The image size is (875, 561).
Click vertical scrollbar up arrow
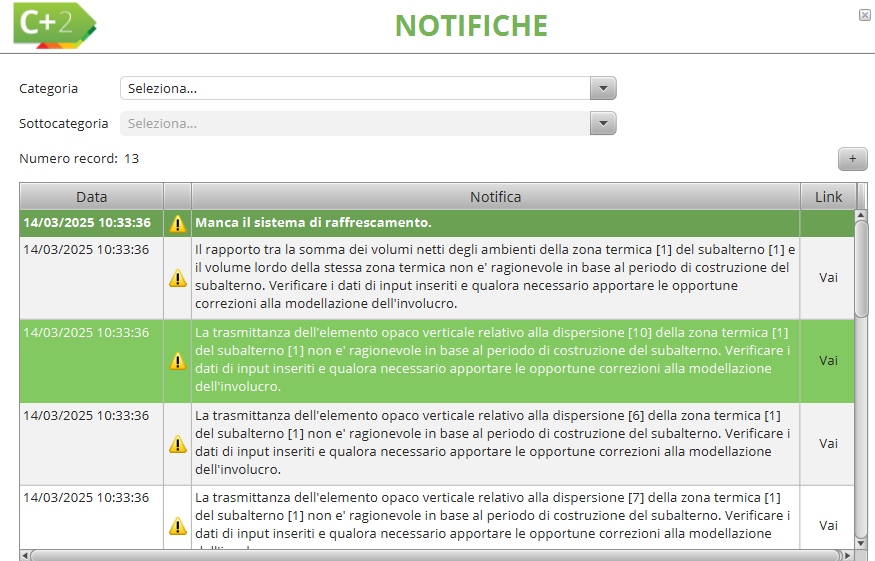pos(861,215)
